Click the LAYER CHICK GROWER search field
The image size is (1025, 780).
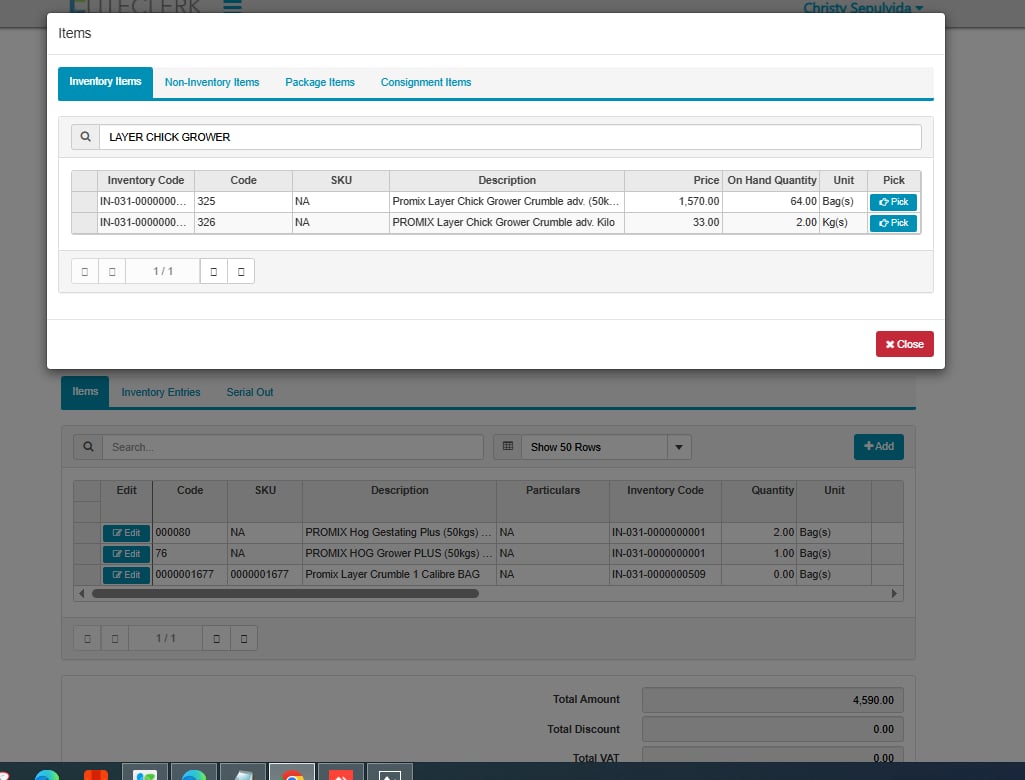point(510,137)
